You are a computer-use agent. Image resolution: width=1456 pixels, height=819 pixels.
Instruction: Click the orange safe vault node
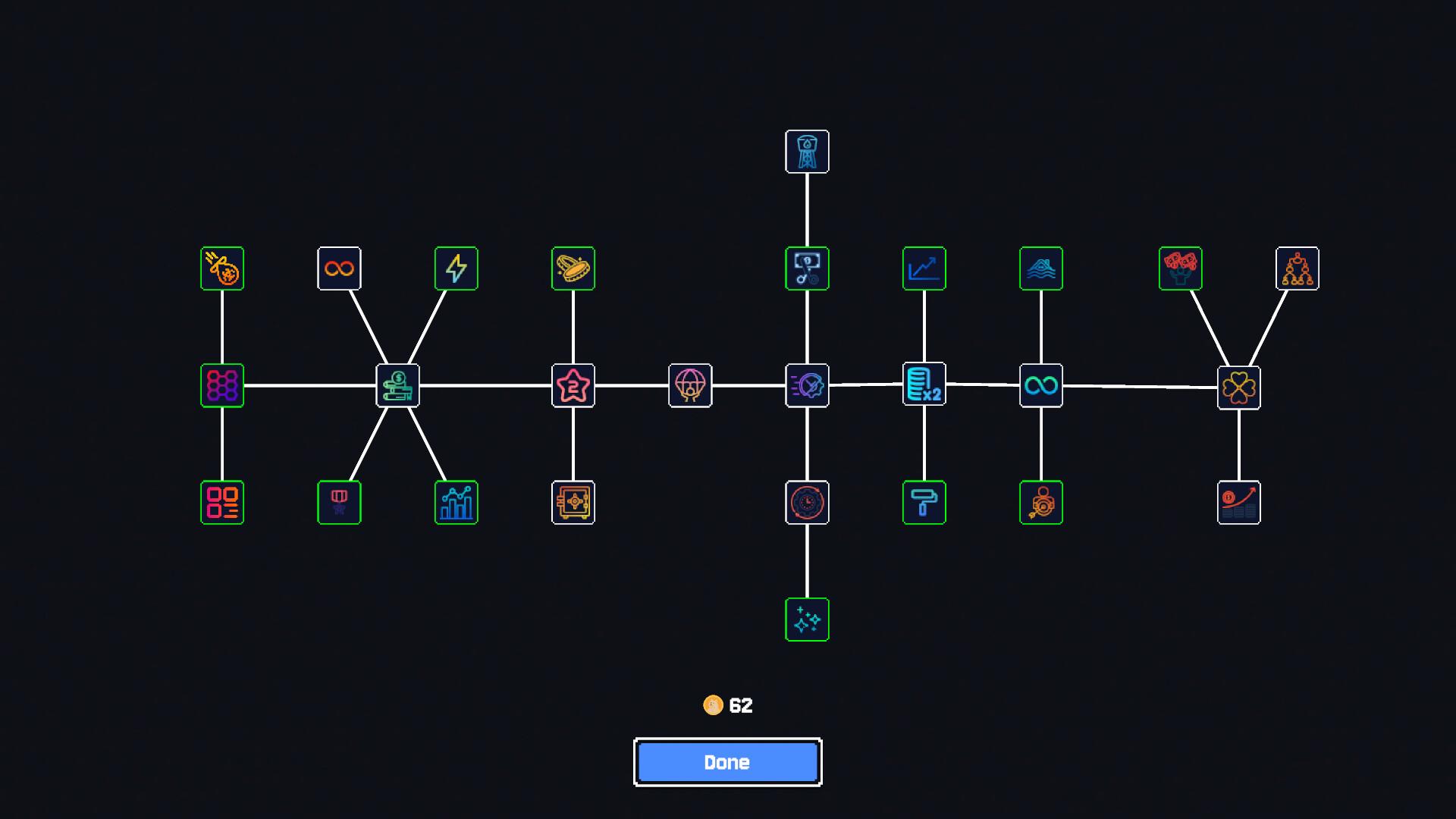[573, 503]
